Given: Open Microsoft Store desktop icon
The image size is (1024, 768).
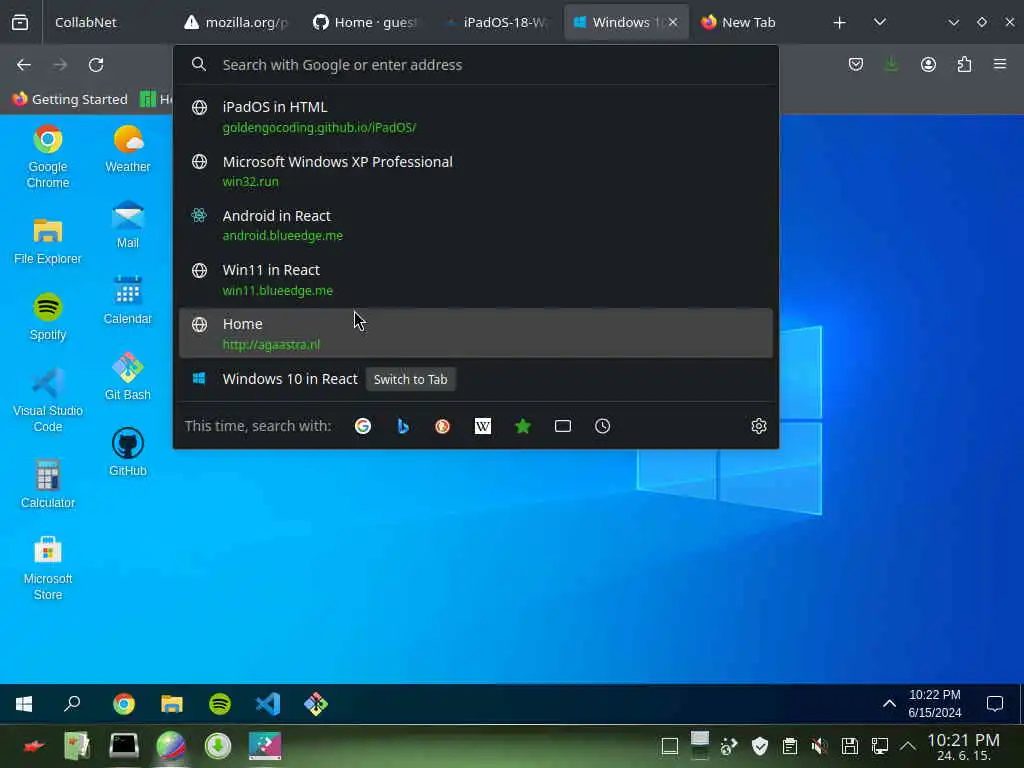Looking at the screenshot, I should [48, 568].
